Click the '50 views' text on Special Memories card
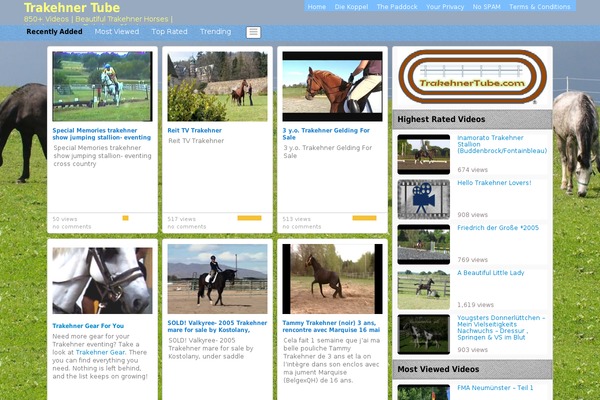Image resolution: width=600 pixels, height=400 pixels. click(x=65, y=219)
